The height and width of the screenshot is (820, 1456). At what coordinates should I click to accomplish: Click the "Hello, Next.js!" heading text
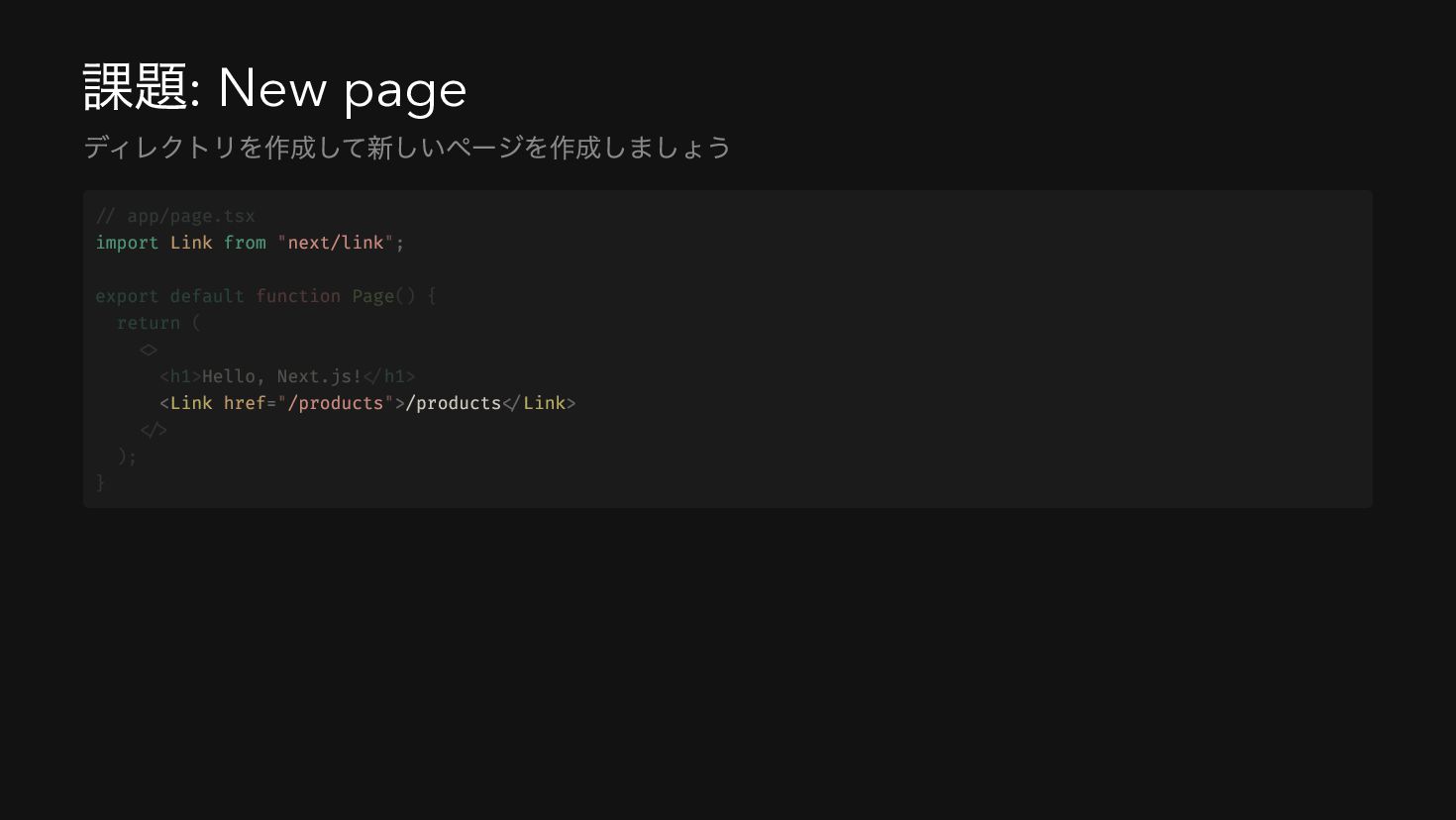282,376
